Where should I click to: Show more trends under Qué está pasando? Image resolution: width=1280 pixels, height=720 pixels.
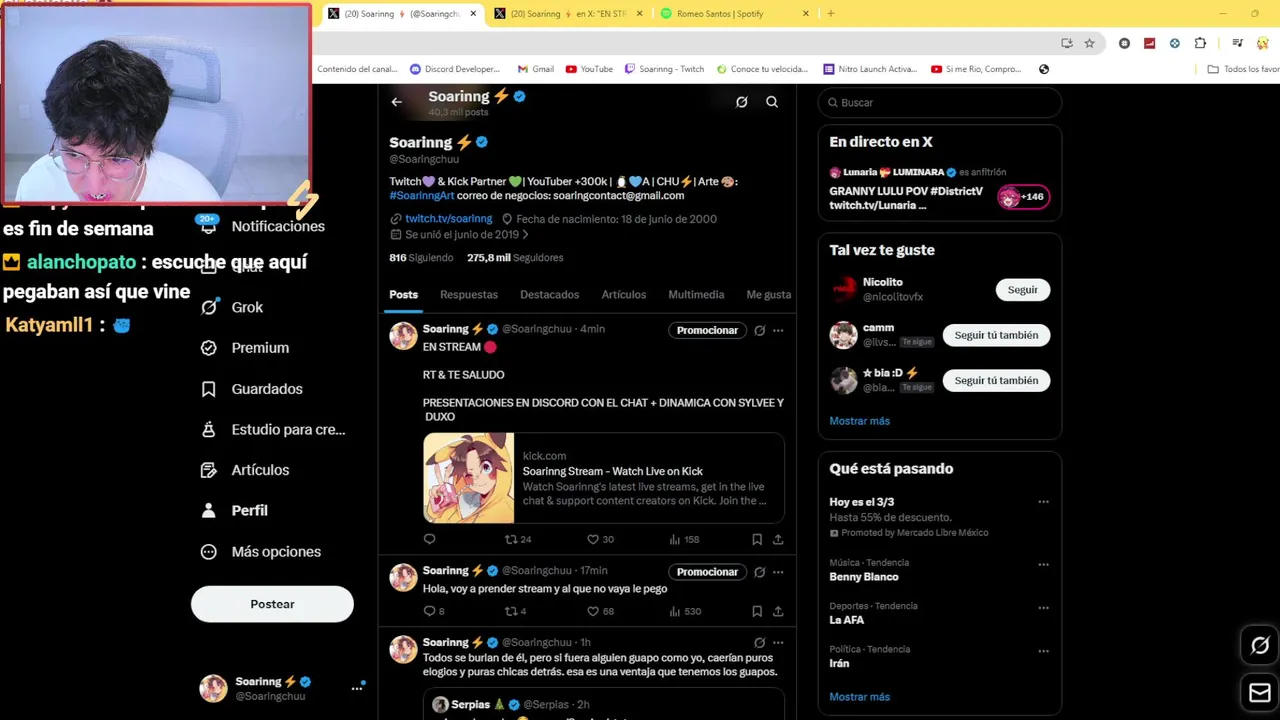pyautogui.click(x=859, y=697)
